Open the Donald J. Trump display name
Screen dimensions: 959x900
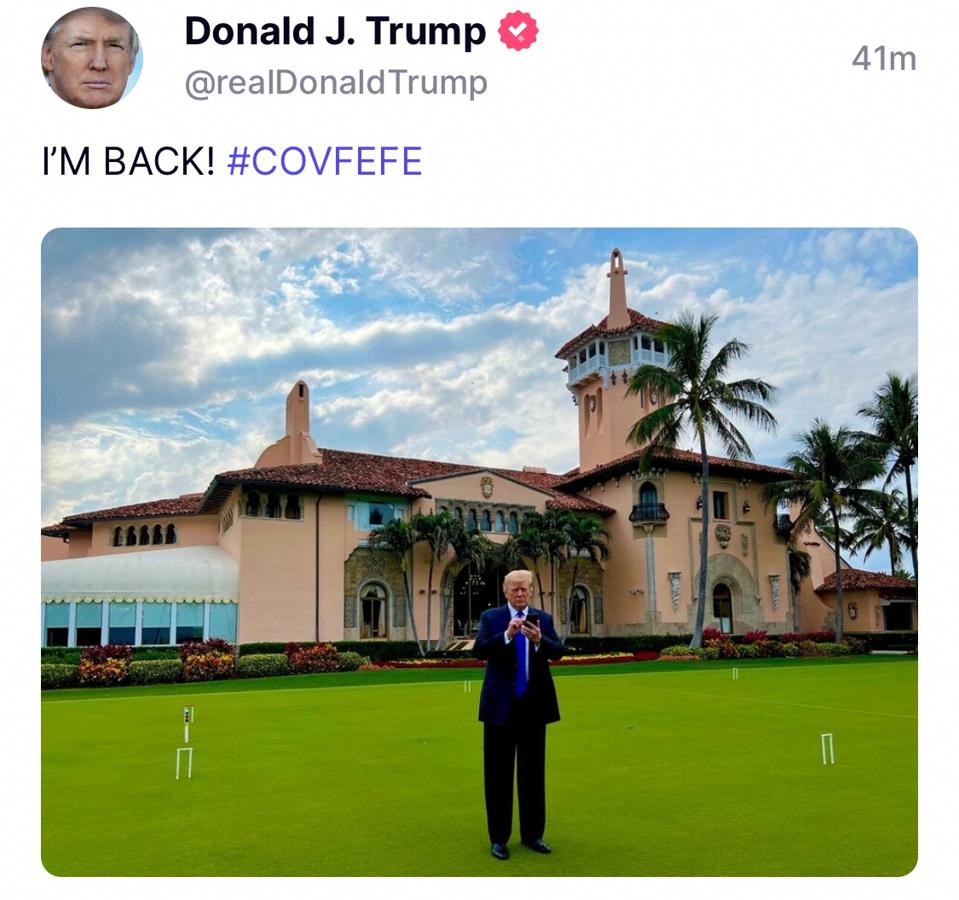tap(335, 31)
